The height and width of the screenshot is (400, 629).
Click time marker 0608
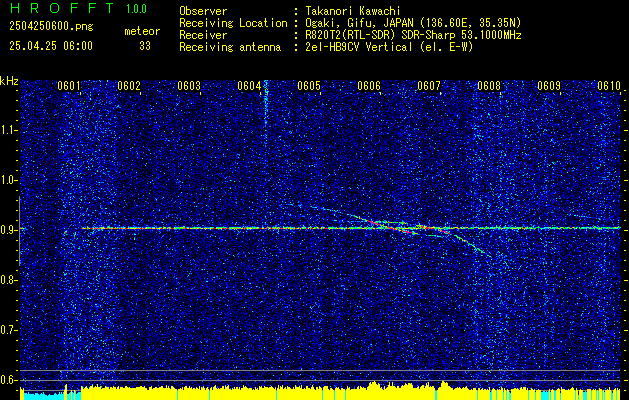tap(489, 86)
